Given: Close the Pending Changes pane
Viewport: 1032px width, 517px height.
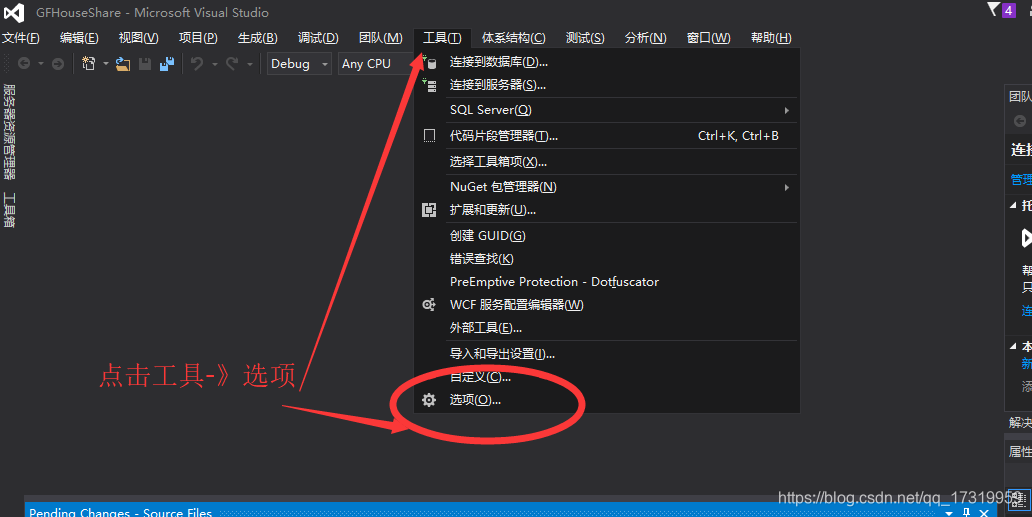Looking at the screenshot, I should [984, 512].
